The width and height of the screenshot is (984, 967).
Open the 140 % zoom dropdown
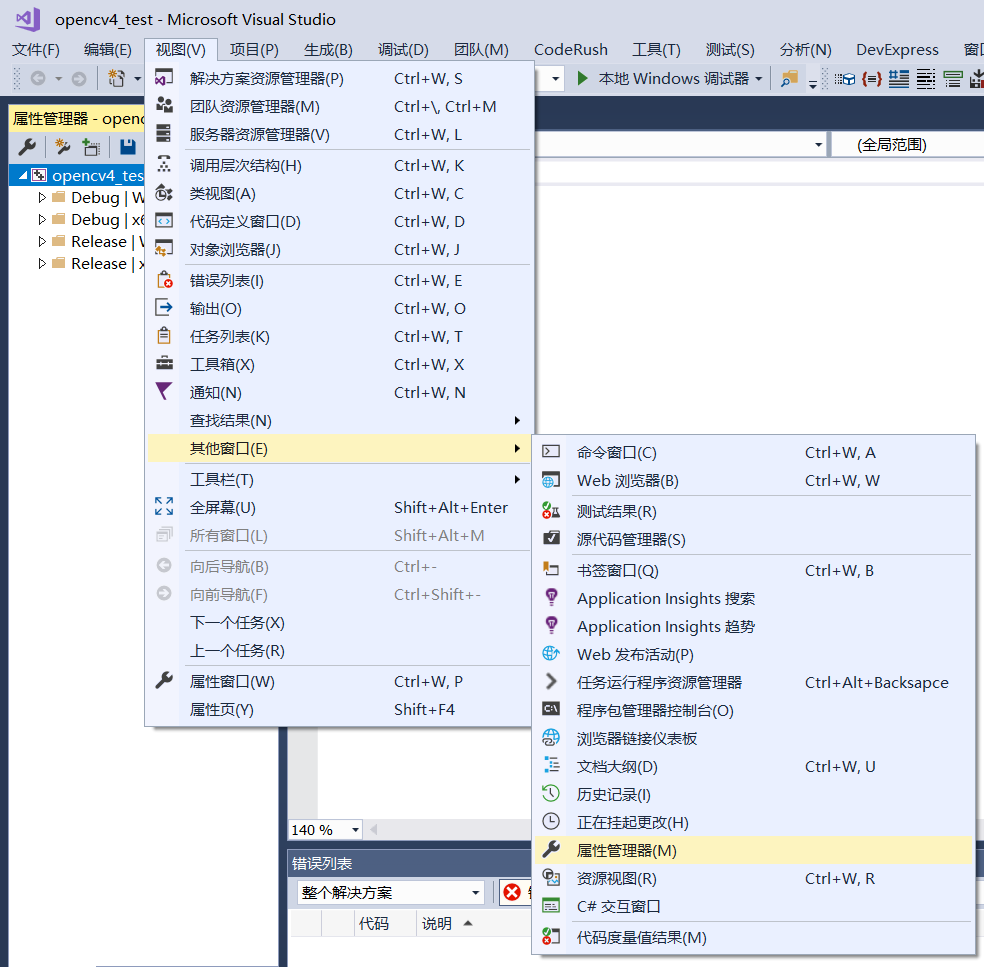tap(355, 830)
